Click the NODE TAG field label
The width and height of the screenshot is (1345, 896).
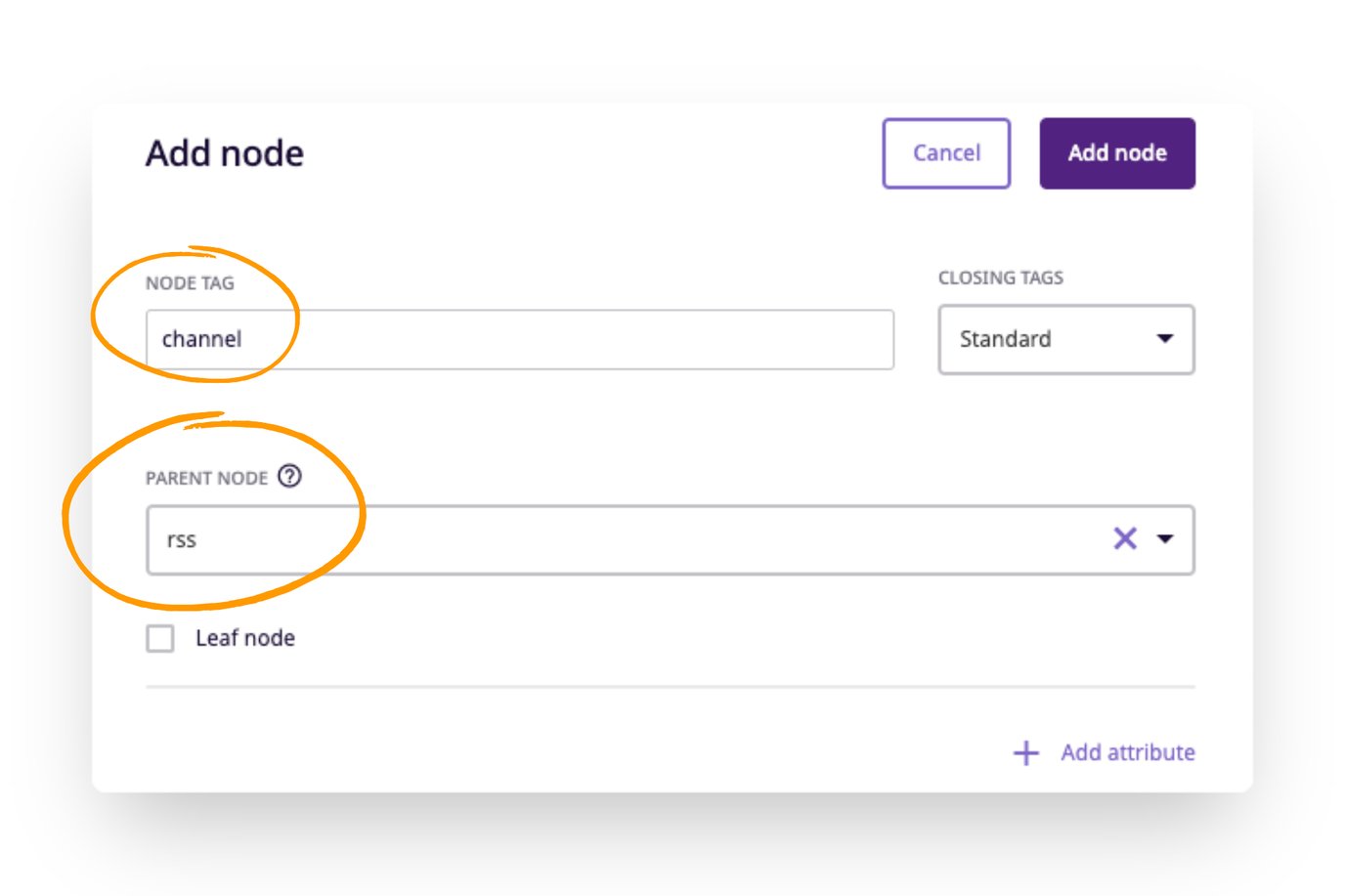[190, 283]
